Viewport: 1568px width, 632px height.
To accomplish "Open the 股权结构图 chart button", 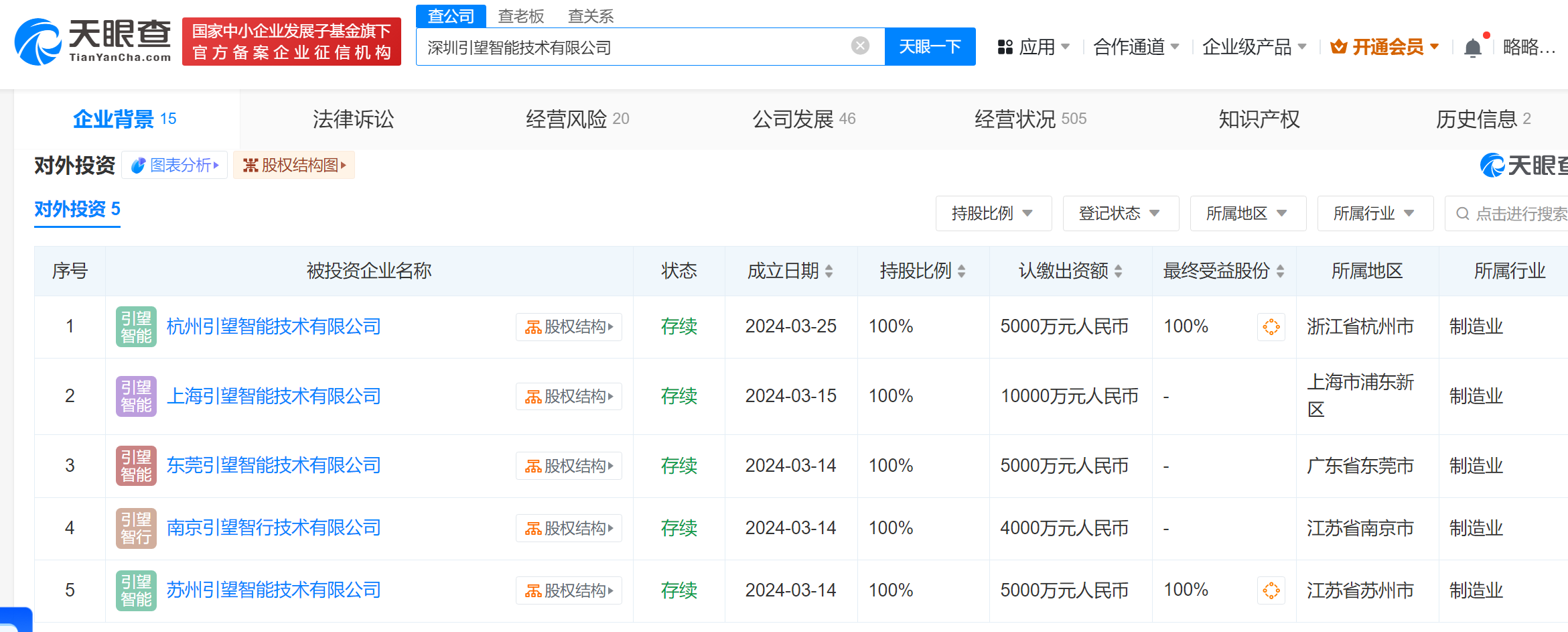I will point(294,166).
